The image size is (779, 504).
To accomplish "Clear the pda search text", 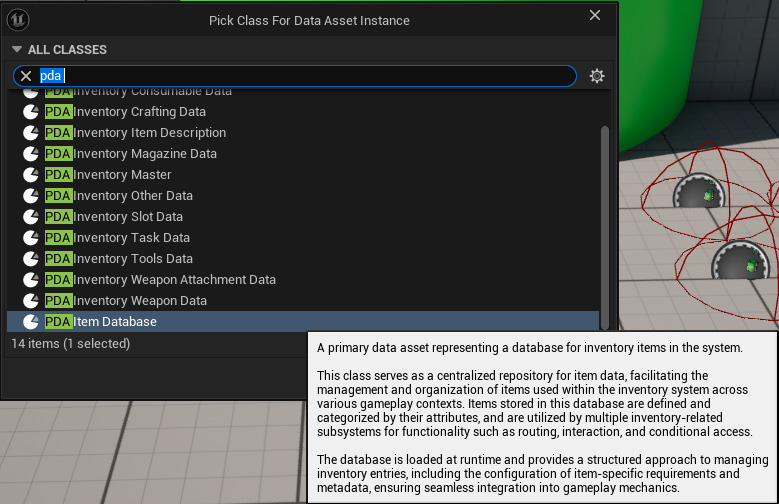I will pyautogui.click(x=26, y=76).
